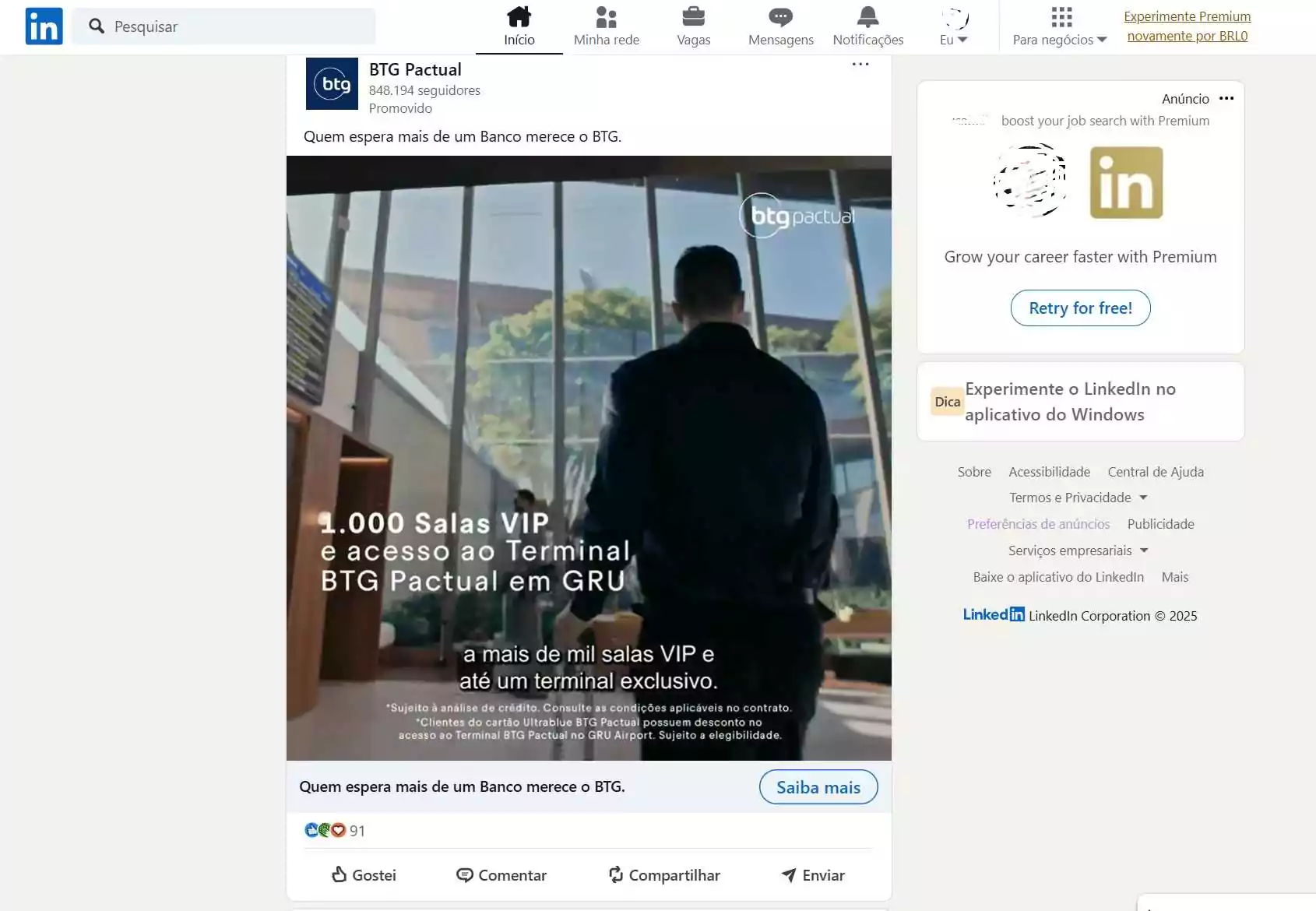1316x911 pixels.
Task: Click the Enviar paper plane icon
Action: click(790, 875)
